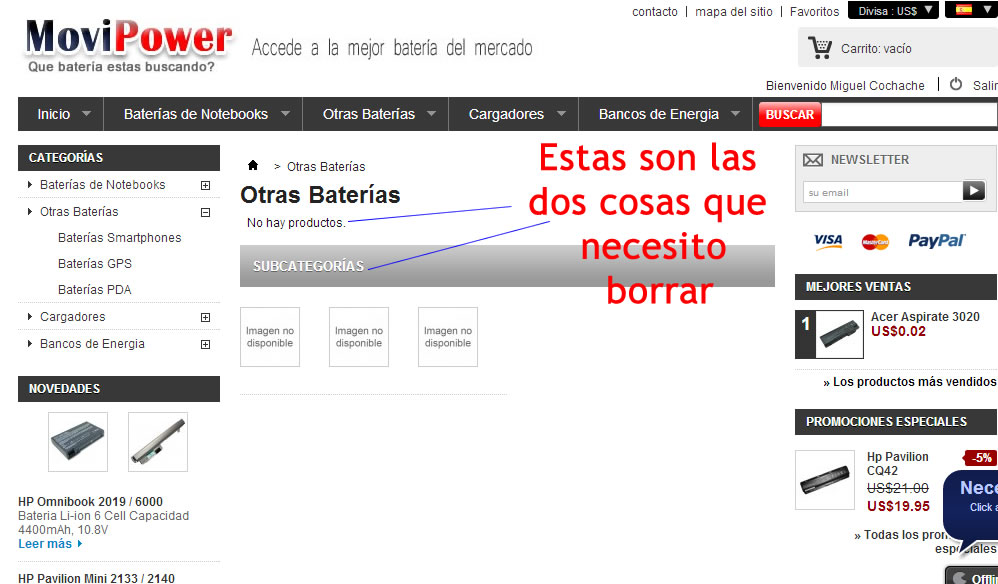Click the power icon next to Salir
This screenshot has height=584, width=998.
956,84
